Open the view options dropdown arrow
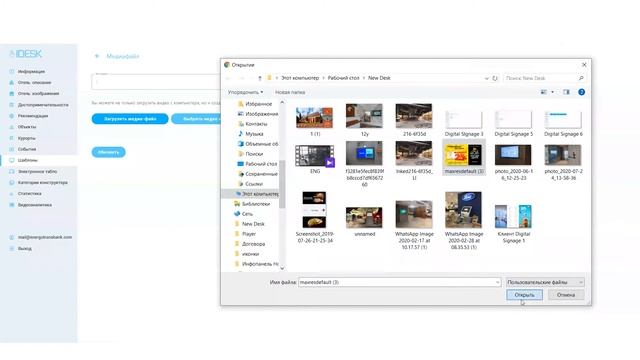The height and width of the screenshot is (360, 640). coord(553,92)
